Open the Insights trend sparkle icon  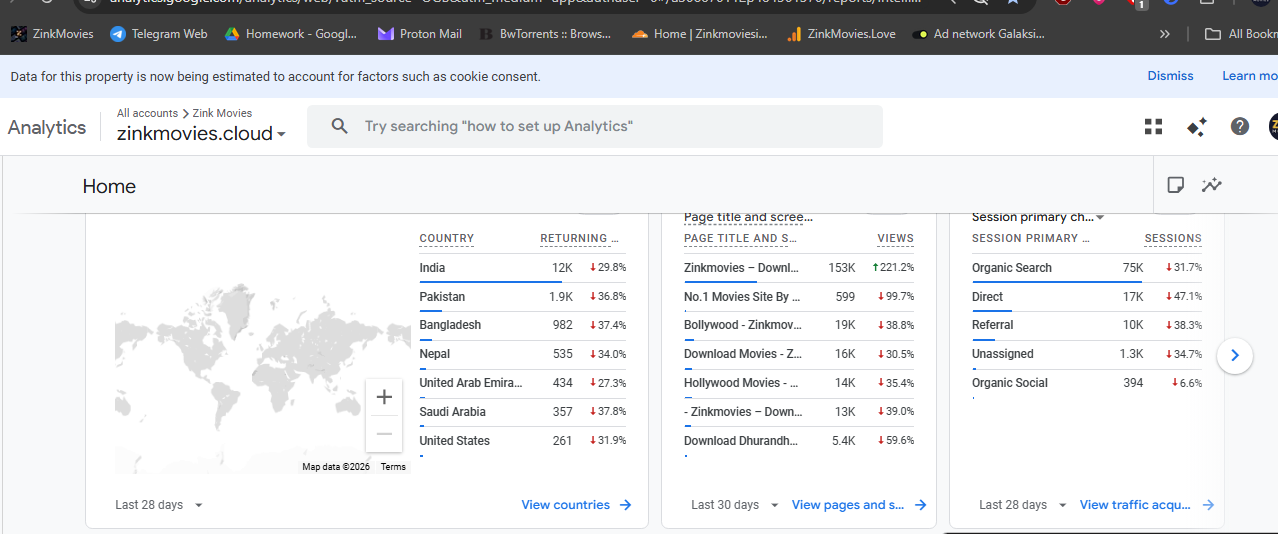[x=1212, y=185]
